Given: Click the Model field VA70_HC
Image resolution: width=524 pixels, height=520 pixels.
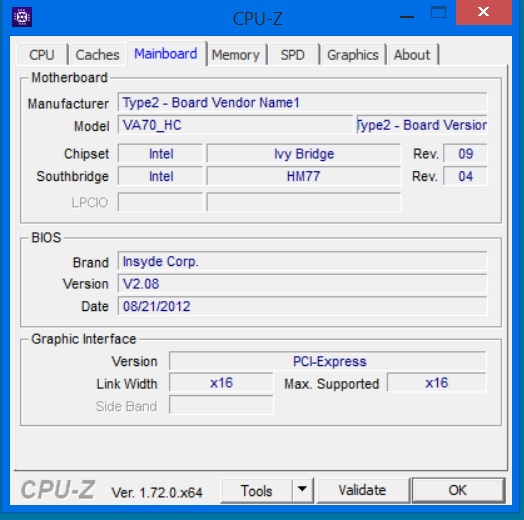Looking at the screenshot, I should tap(235, 125).
